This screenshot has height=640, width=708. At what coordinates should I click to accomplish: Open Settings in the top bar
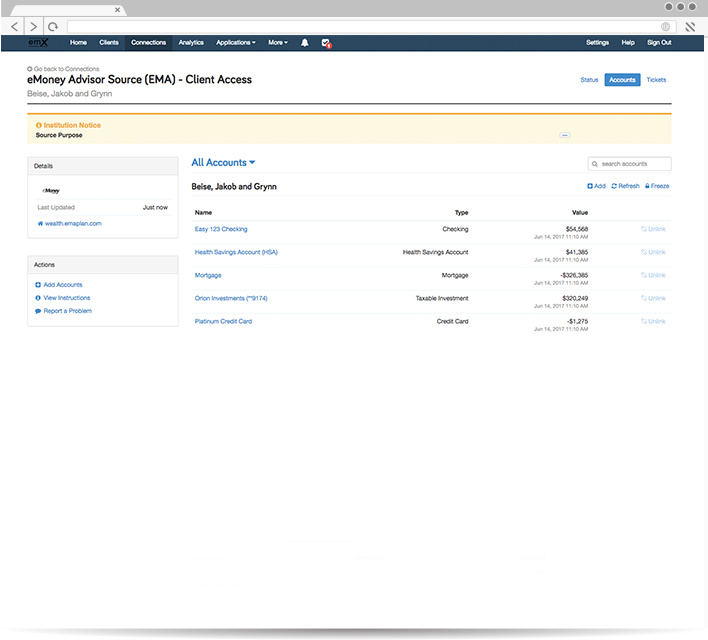597,42
